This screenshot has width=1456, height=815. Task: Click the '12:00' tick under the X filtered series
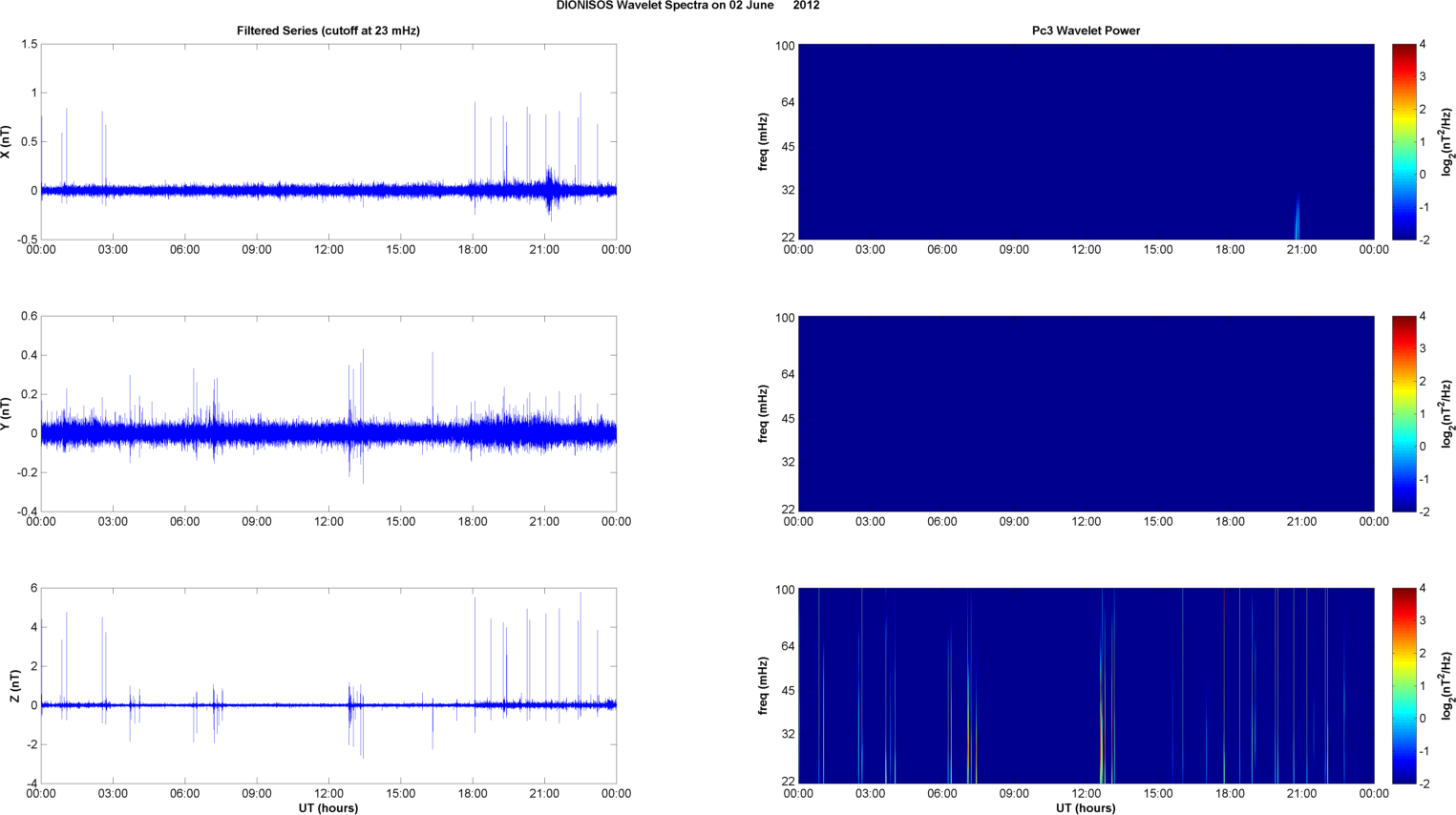(328, 250)
